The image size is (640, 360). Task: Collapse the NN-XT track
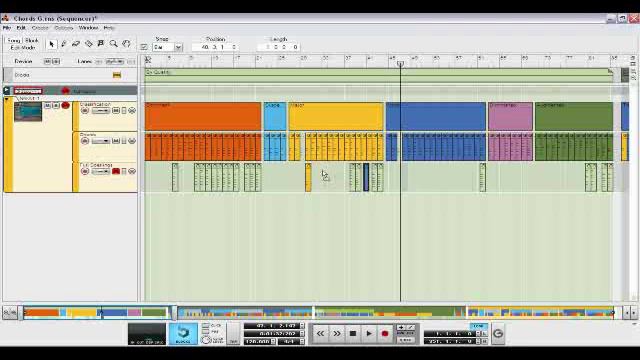coord(7,99)
